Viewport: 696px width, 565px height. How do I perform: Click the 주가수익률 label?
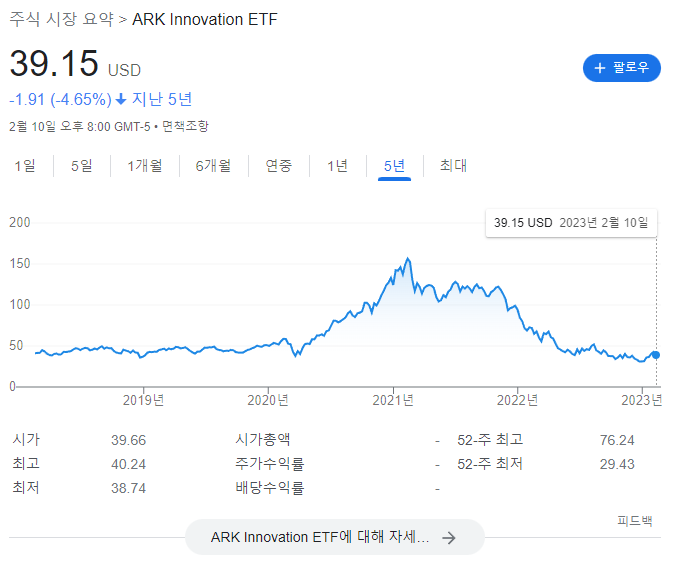pyautogui.click(x=269, y=464)
